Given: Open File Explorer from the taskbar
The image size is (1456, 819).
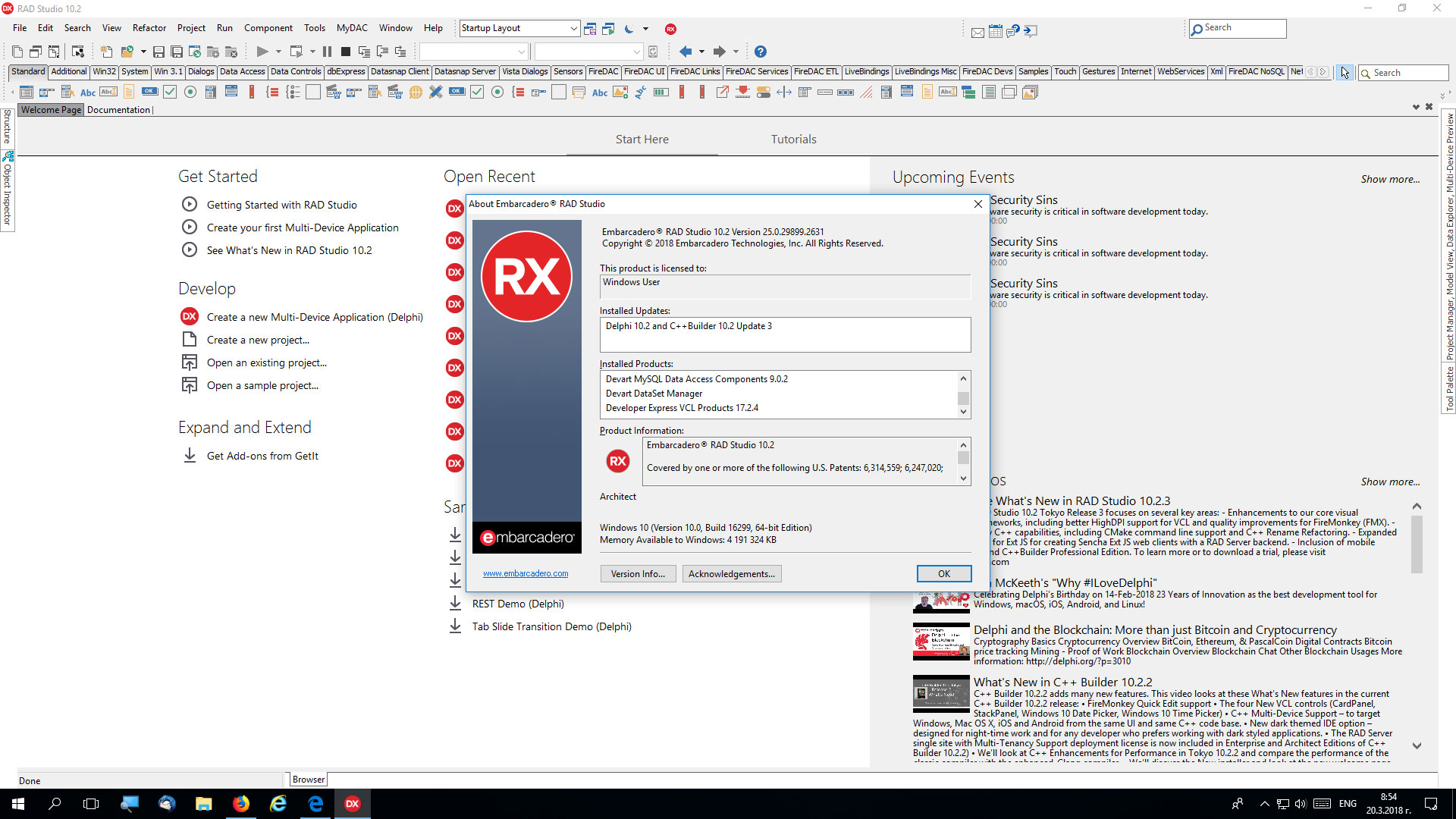Looking at the screenshot, I should pyautogui.click(x=204, y=804).
